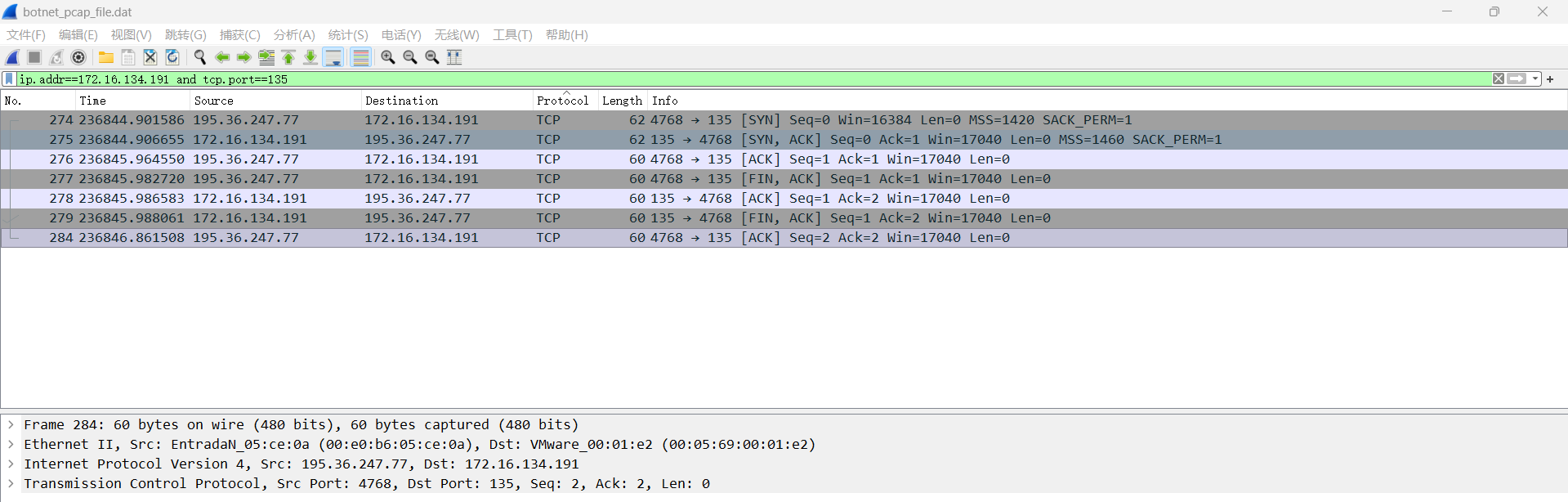
Task: Clear the display filter with X button
Action: pos(1499,79)
